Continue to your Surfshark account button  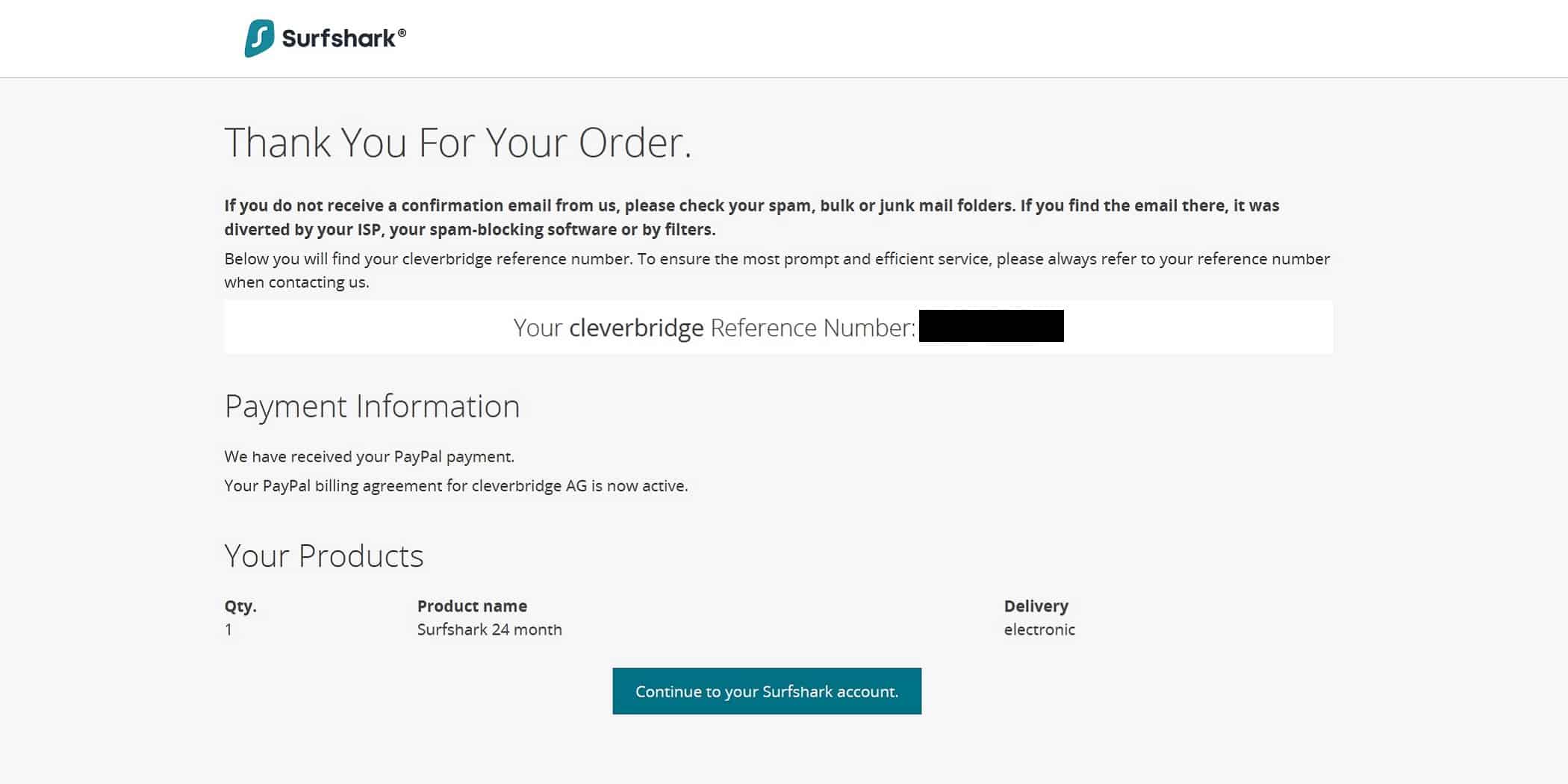click(767, 691)
